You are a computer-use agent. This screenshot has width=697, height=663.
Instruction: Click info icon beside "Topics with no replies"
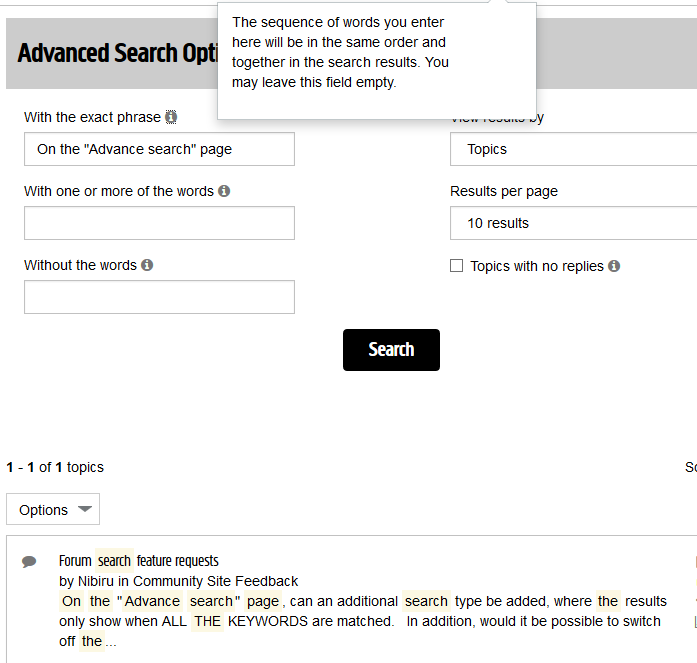click(614, 266)
